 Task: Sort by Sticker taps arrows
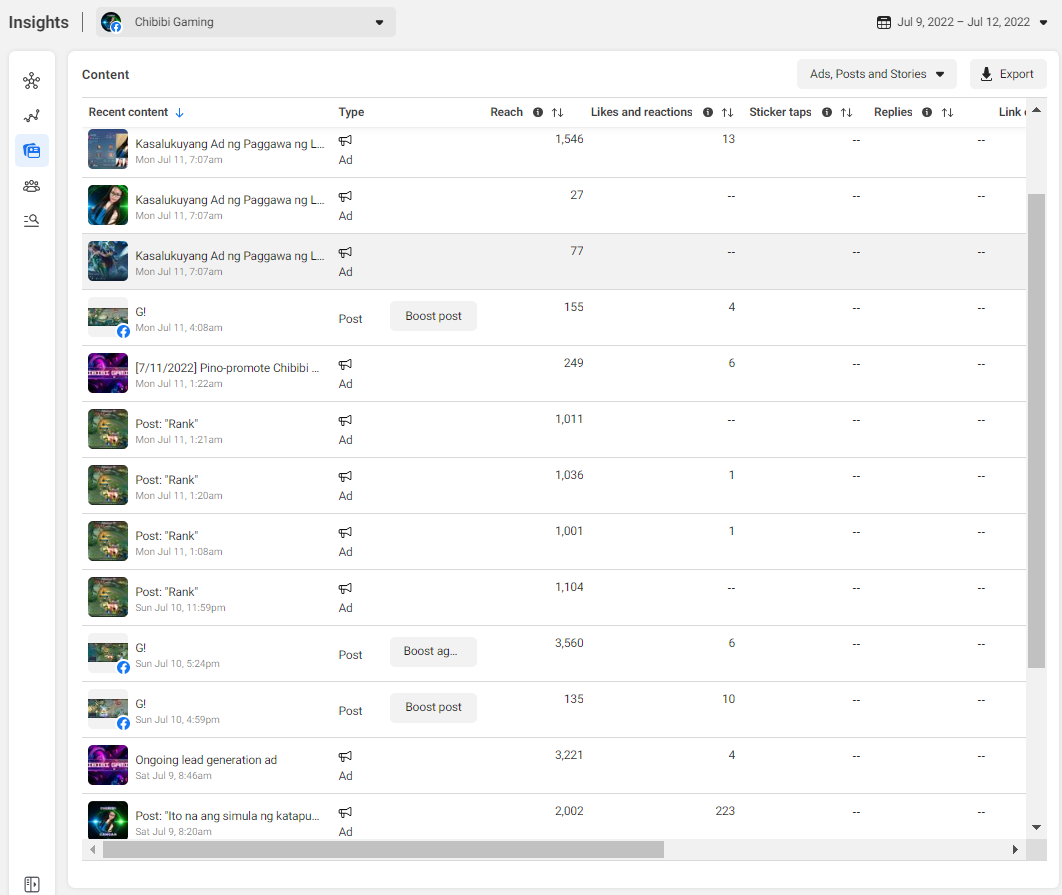tap(847, 112)
